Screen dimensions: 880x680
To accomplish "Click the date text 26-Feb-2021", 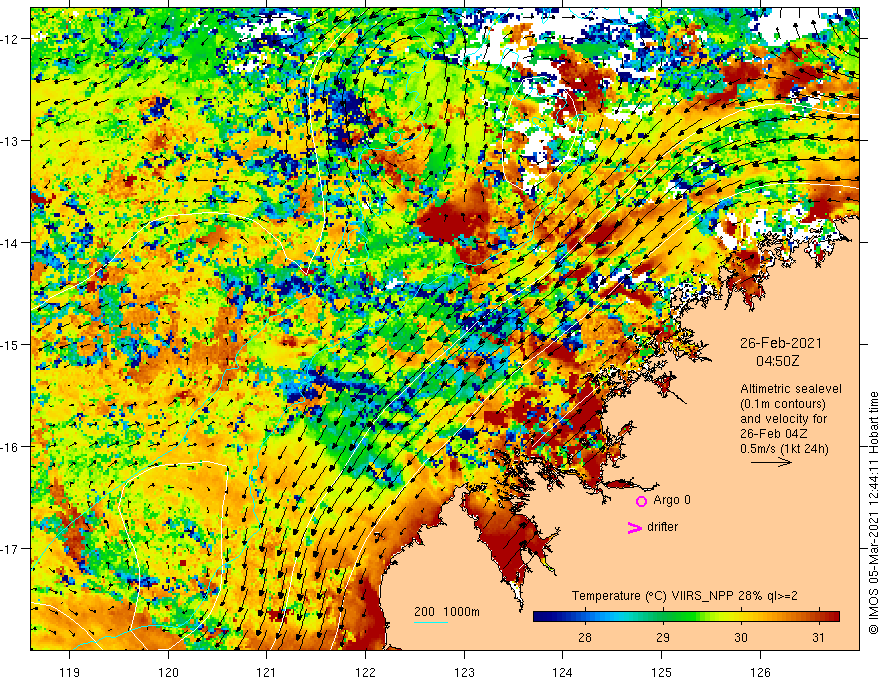I will pyautogui.click(x=781, y=343).
